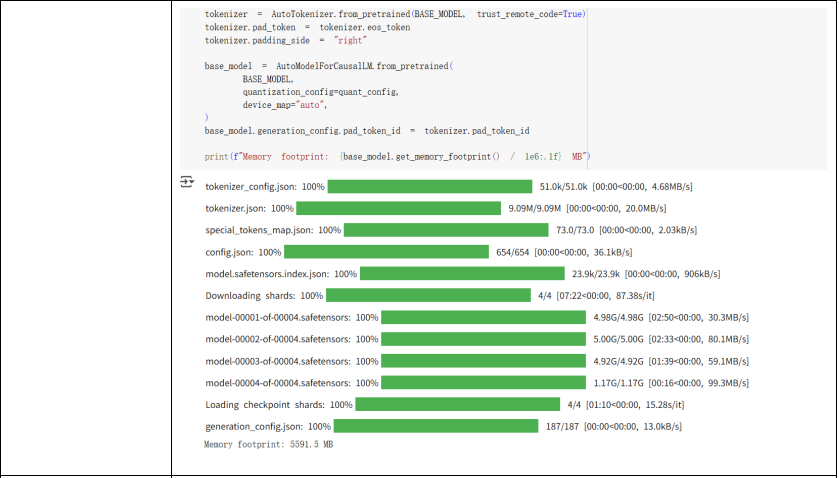This screenshot has width=839, height=478.
Task: Select the special_tokens_map.json progress bar
Action: [446, 230]
